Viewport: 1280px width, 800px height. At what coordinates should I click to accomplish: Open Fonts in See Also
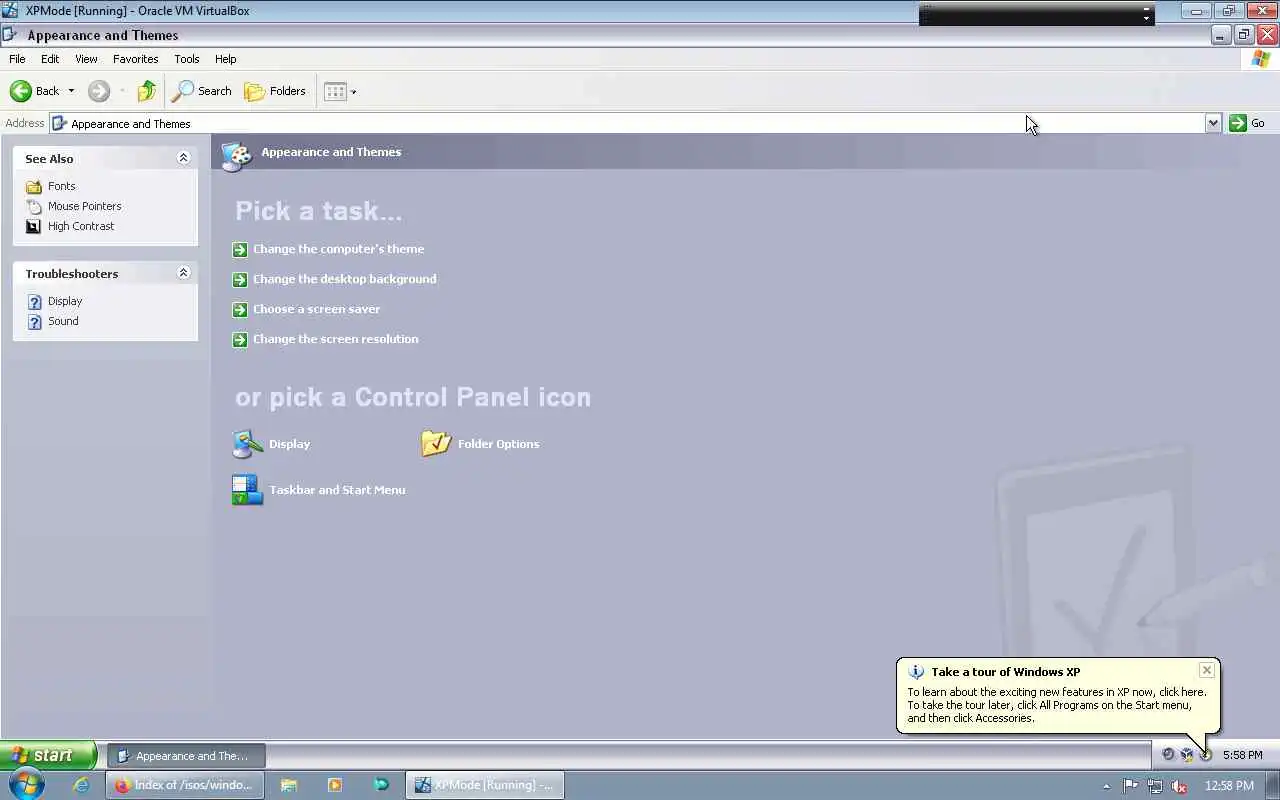(62, 186)
